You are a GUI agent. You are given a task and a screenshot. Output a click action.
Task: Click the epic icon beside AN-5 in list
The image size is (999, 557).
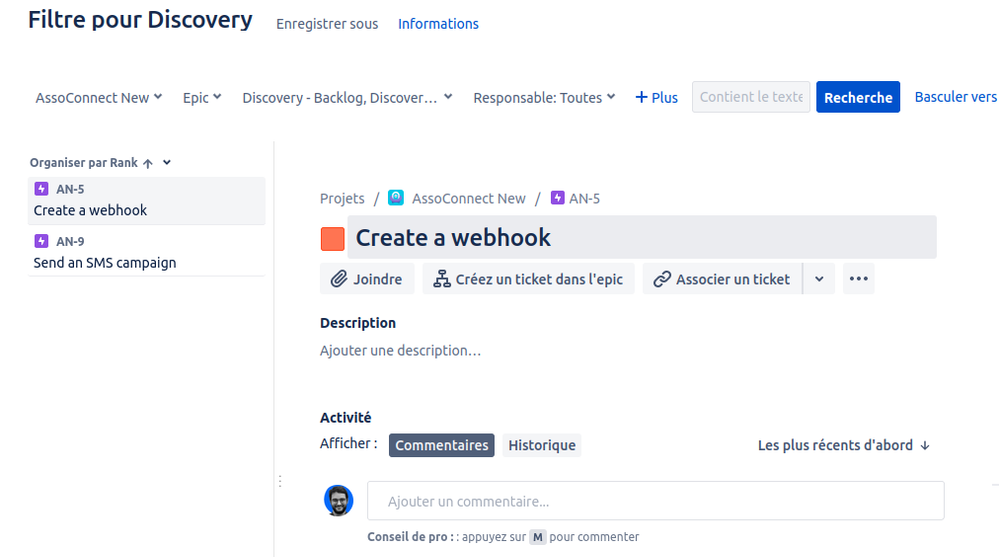coord(41,189)
